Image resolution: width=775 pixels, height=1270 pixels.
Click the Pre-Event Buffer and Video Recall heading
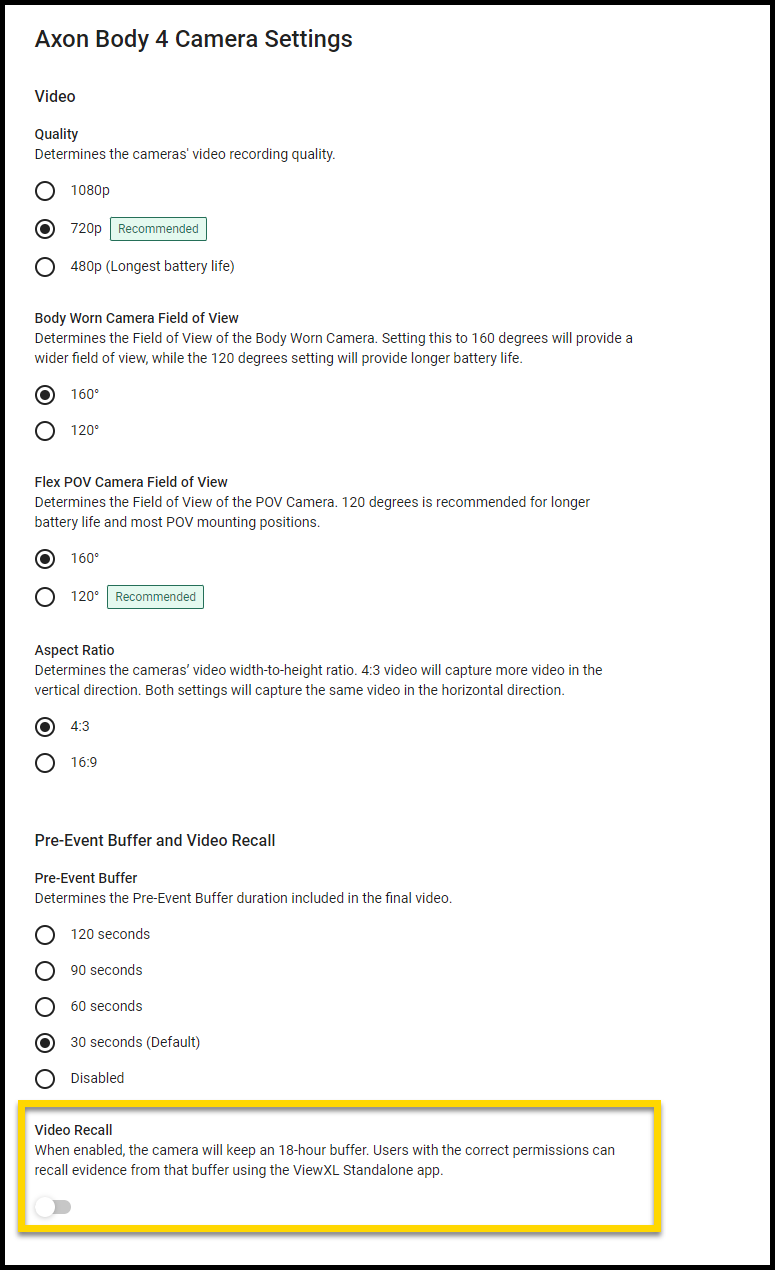pyautogui.click(x=154, y=840)
